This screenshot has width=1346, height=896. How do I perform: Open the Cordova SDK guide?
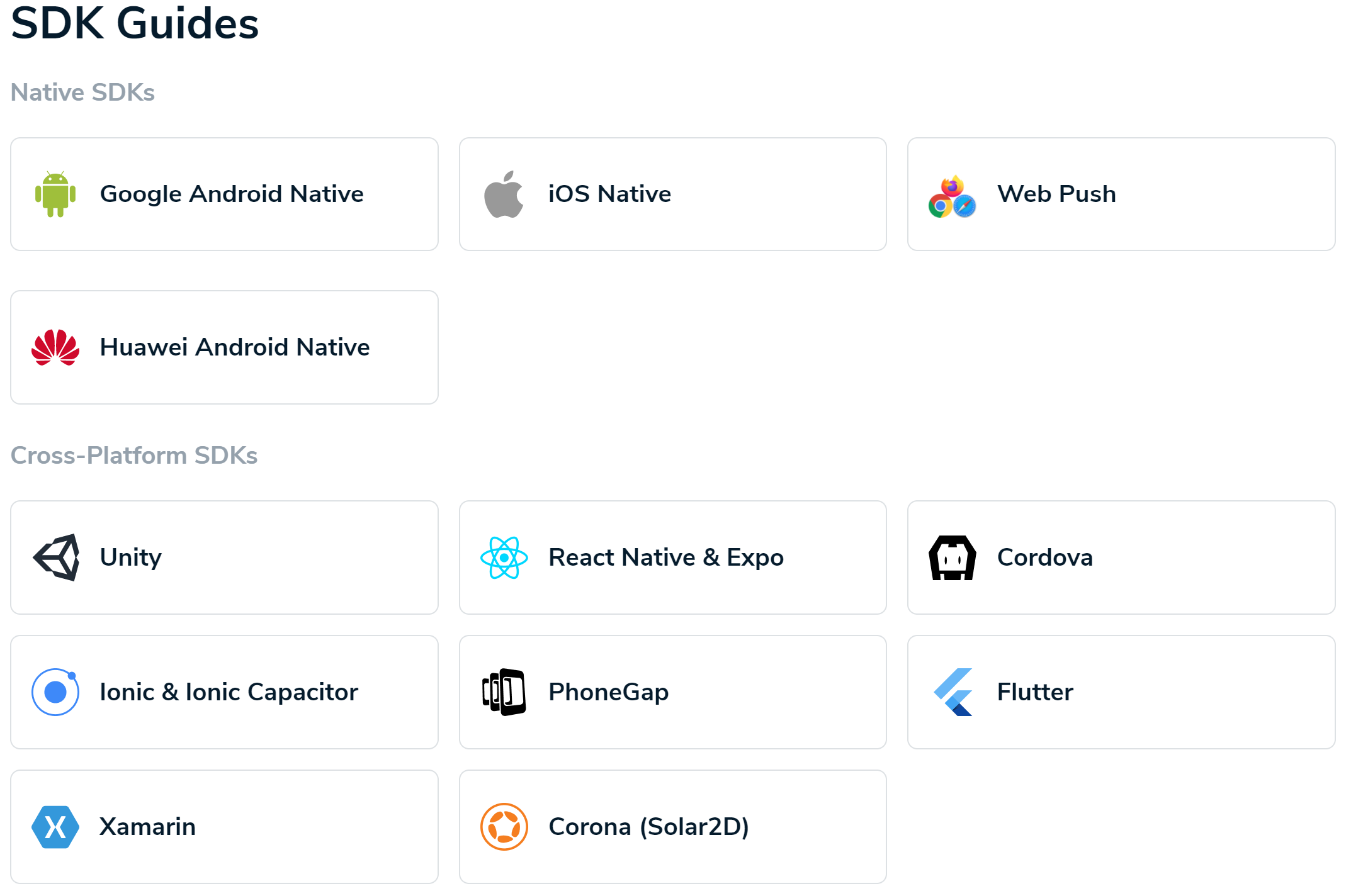coord(1121,557)
